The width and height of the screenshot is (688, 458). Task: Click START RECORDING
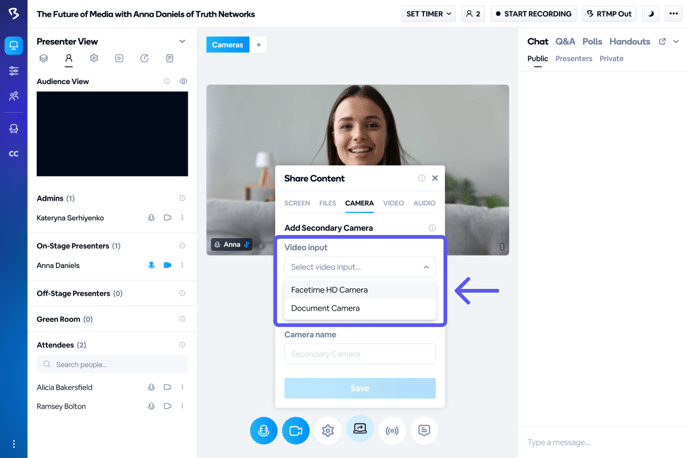534,14
